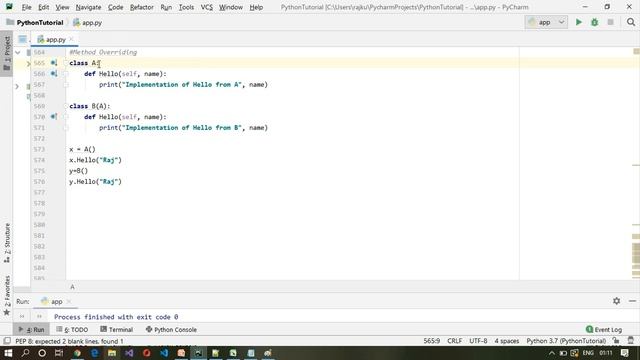Click overrides method gutter icon on line 570
640x360 pixels.
coord(54,117)
